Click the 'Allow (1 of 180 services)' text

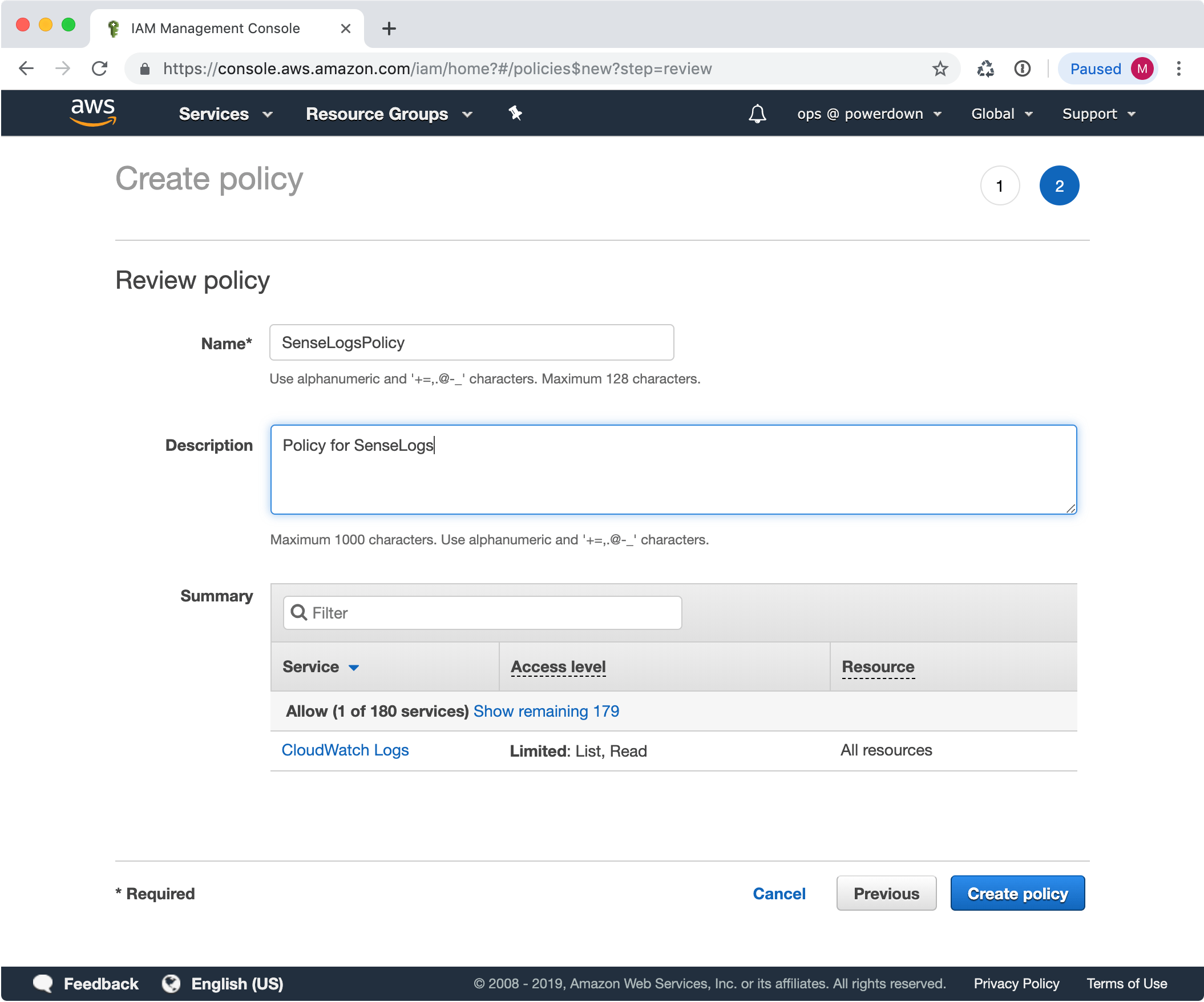click(x=377, y=712)
